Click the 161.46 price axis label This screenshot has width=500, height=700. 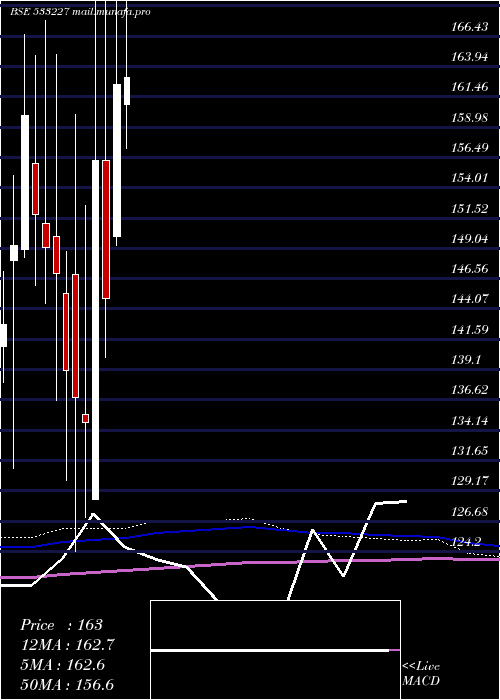point(470,87)
